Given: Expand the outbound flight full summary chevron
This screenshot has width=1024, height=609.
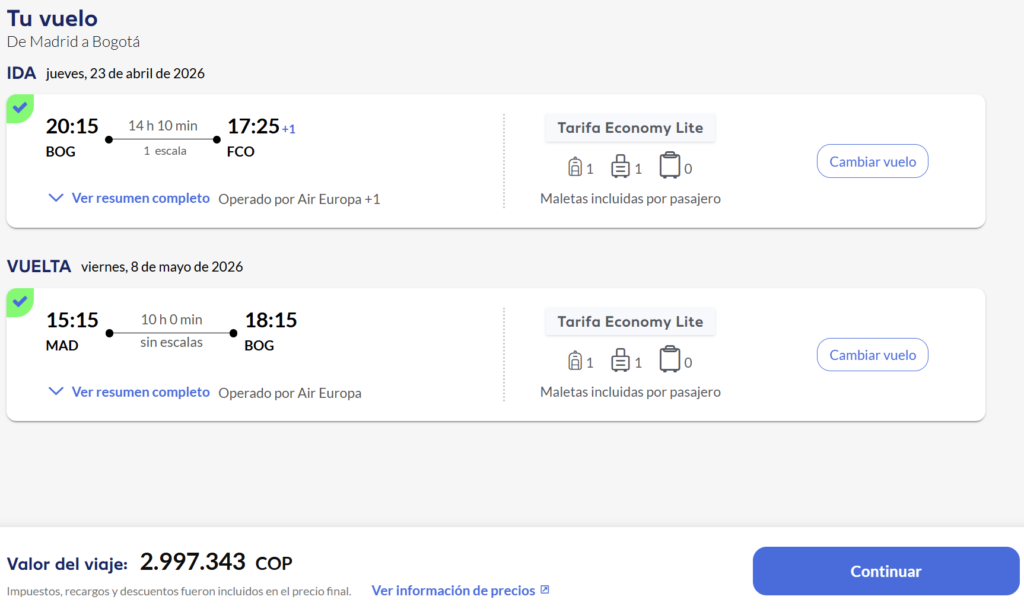Looking at the screenshot, I should click(56, 198).
